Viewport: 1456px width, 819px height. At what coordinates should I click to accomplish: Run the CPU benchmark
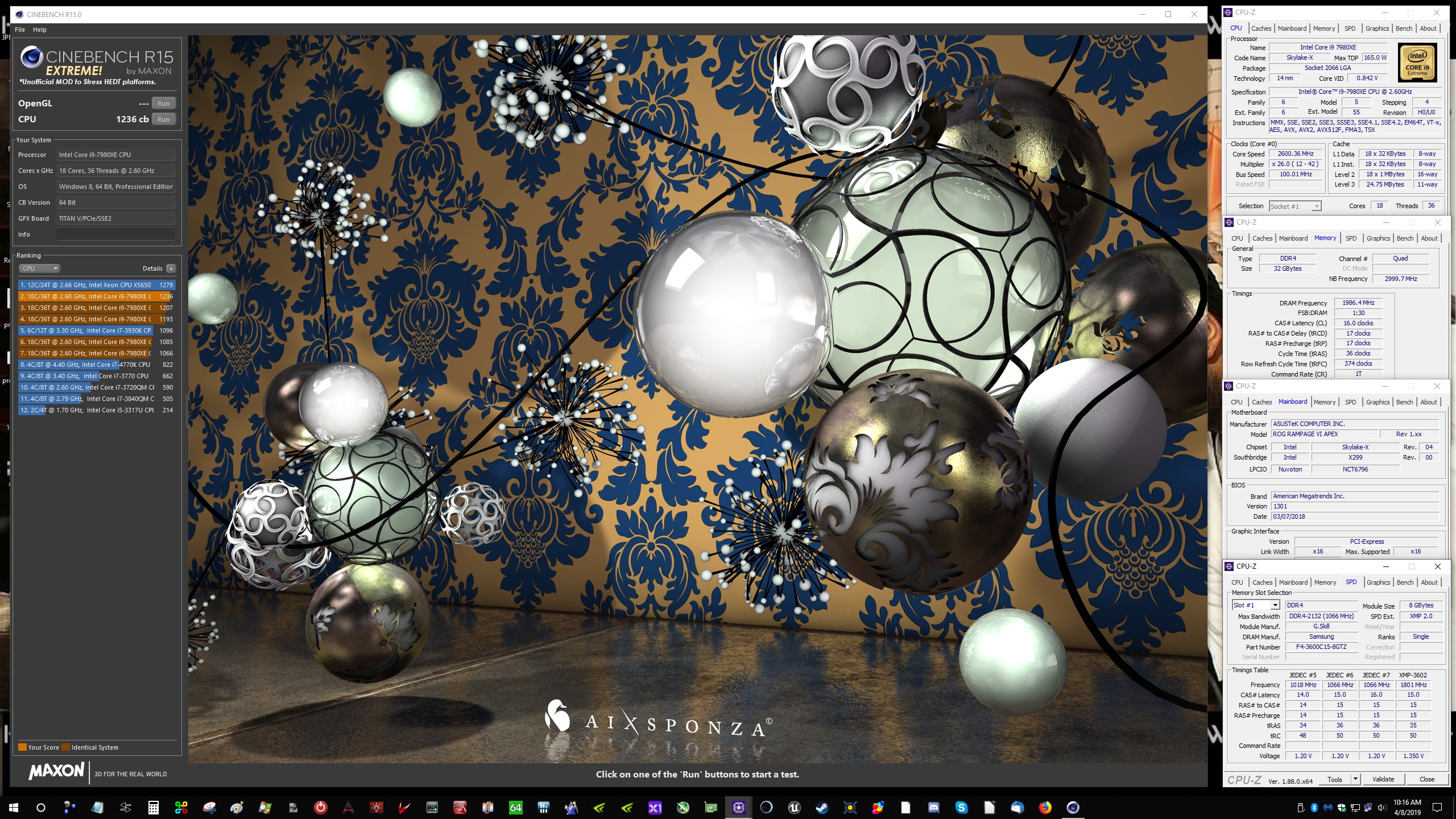163,119
